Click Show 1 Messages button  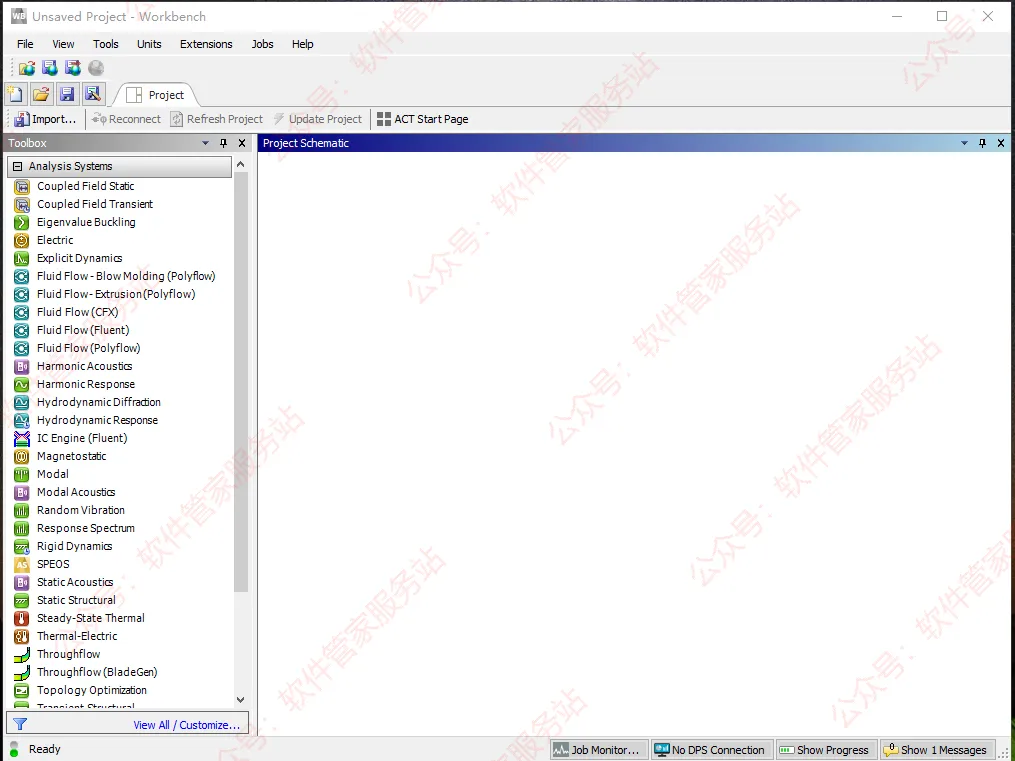point(937,750)
